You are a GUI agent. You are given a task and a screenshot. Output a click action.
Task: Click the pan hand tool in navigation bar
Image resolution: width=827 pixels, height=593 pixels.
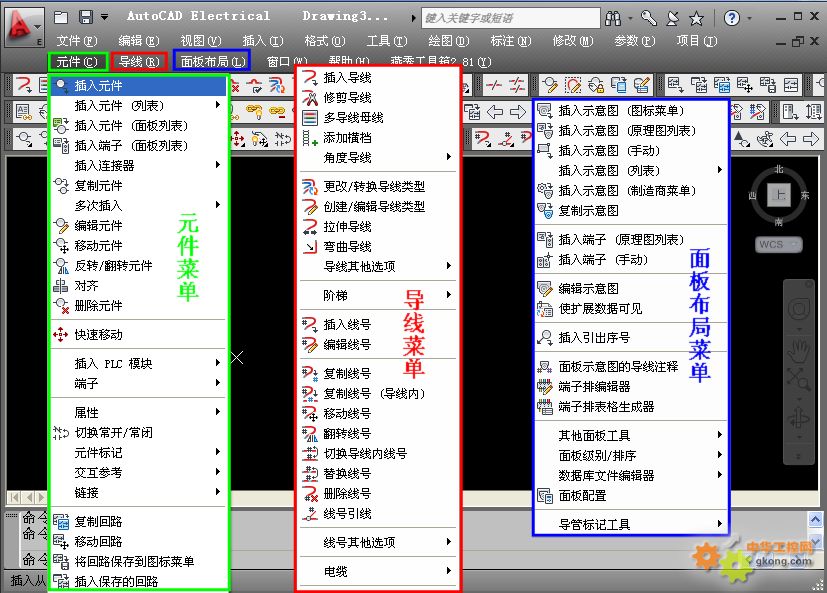tap(799, 351)
